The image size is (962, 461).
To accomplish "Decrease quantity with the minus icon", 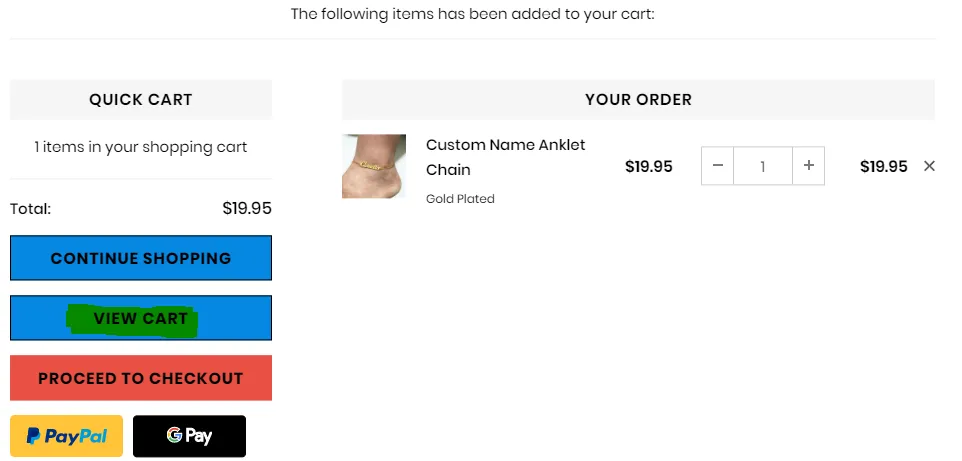I will [x=717, y=166].
